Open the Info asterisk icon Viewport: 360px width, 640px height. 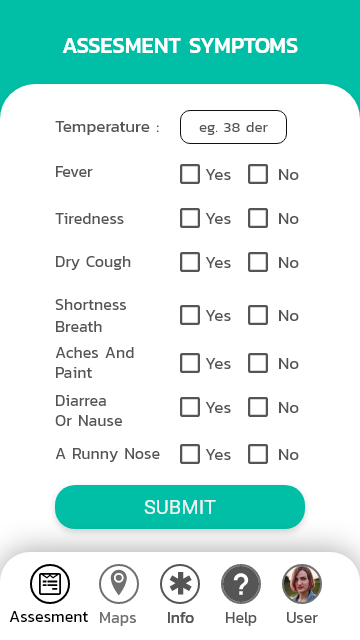point(180,584)
